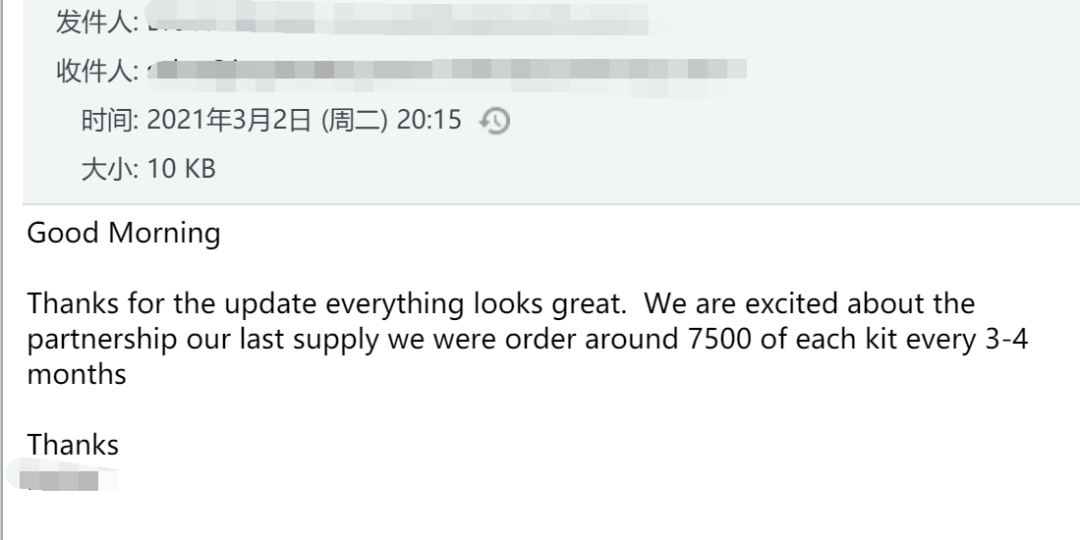Click the 发件人 sender label

pyautogui.click(x=96, y=20)
